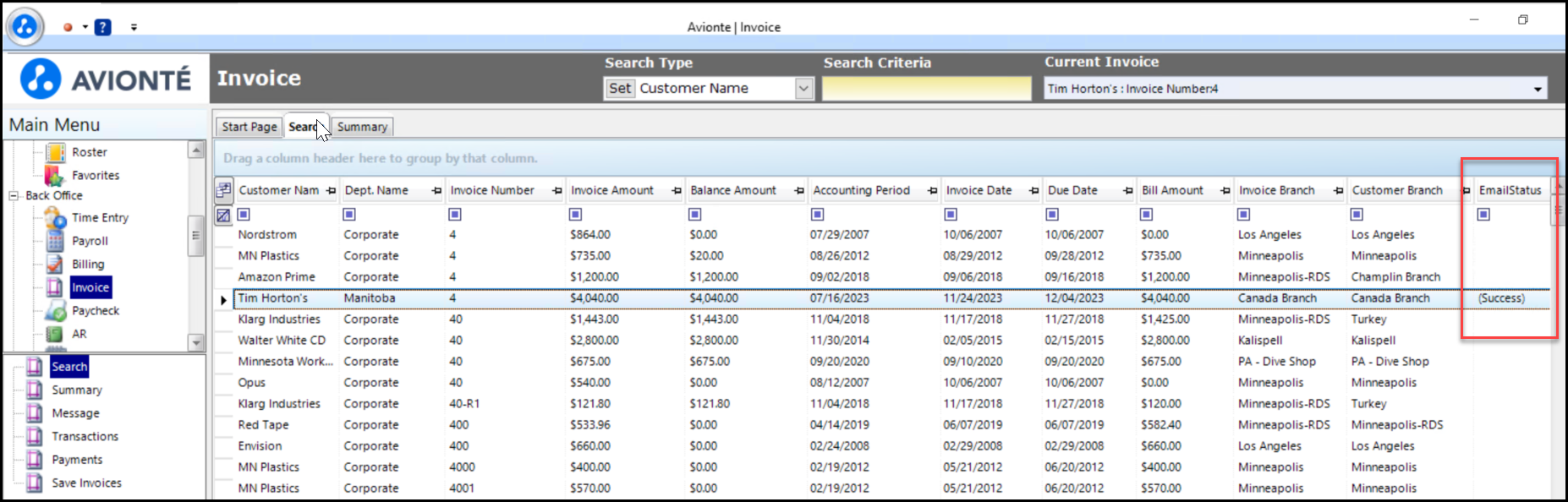
Task: Select the Tim Horton's row indicator arrow
Action: pos(223,299)
